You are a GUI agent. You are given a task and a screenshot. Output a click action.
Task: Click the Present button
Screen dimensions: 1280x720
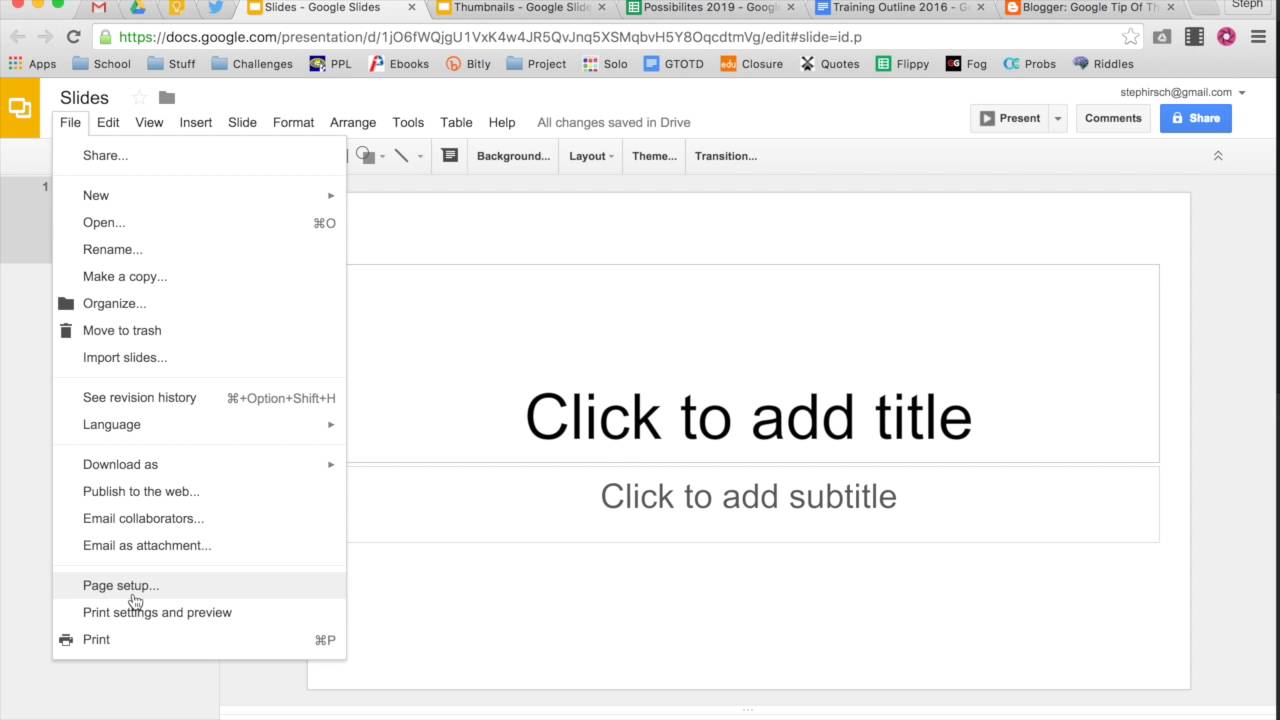pos(1009,118)
